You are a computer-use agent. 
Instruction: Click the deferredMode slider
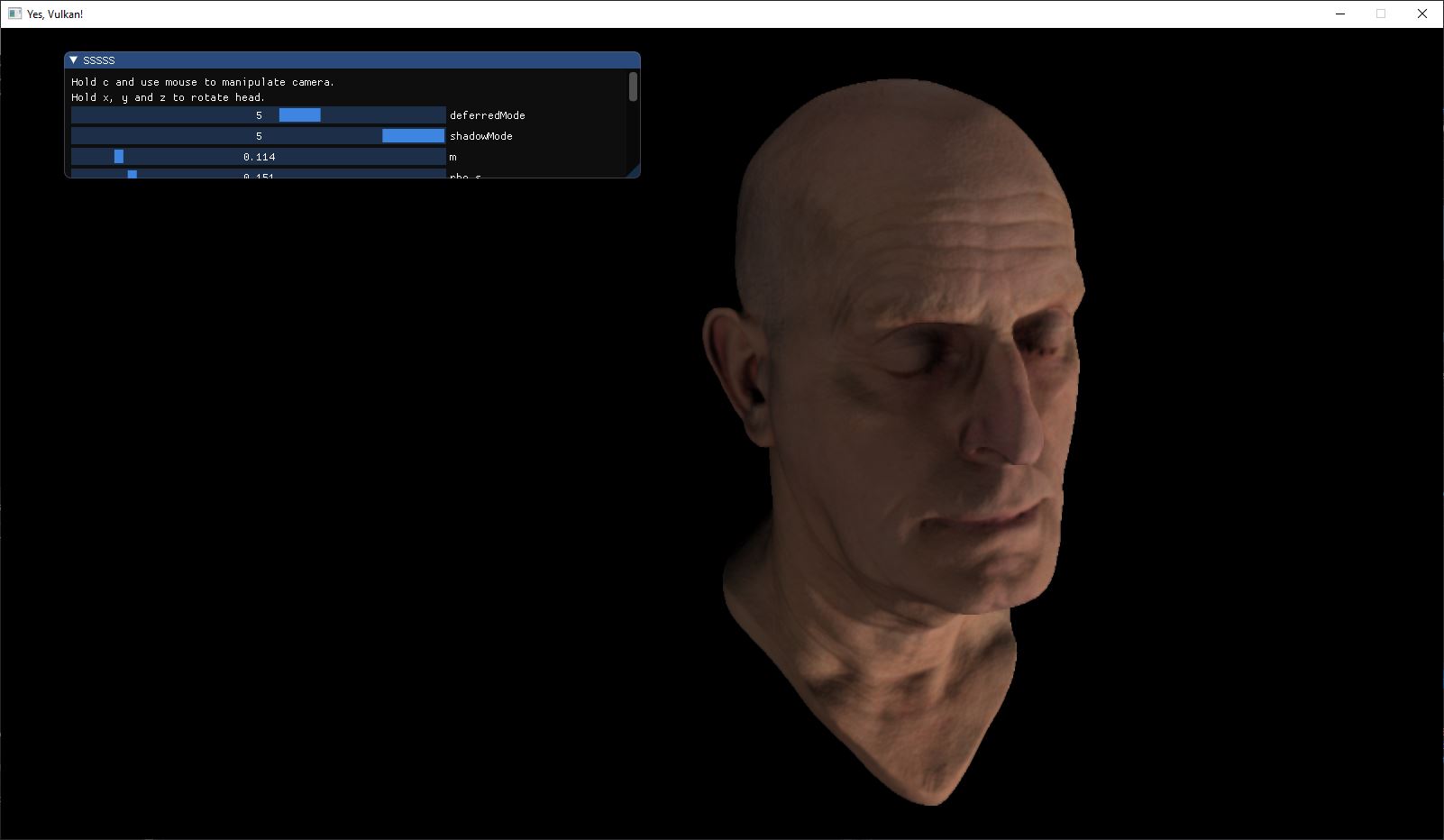[259, 115]
